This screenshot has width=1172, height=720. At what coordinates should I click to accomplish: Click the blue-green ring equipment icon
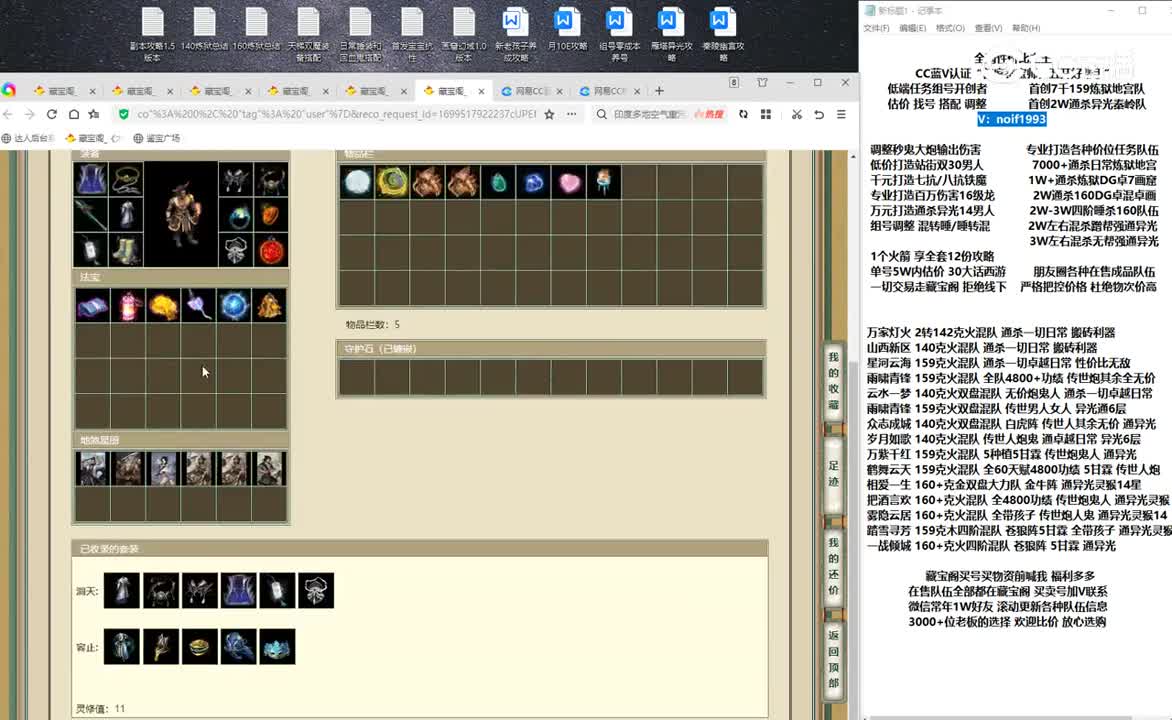pyautogui.click(x=235, y=215)
